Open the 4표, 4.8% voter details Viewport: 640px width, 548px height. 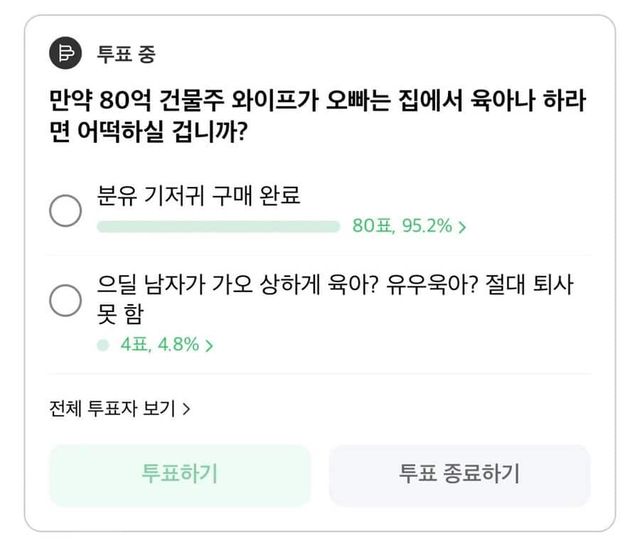tap(160, 345)
